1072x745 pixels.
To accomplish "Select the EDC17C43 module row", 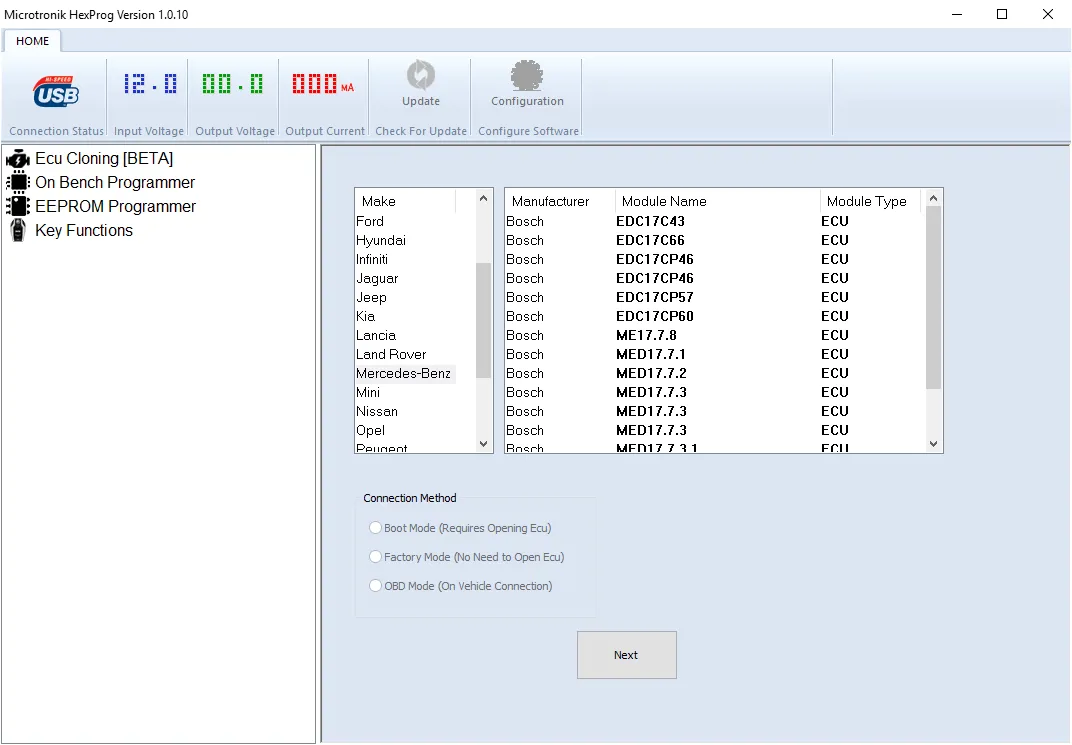I will [x=714, y=221].
